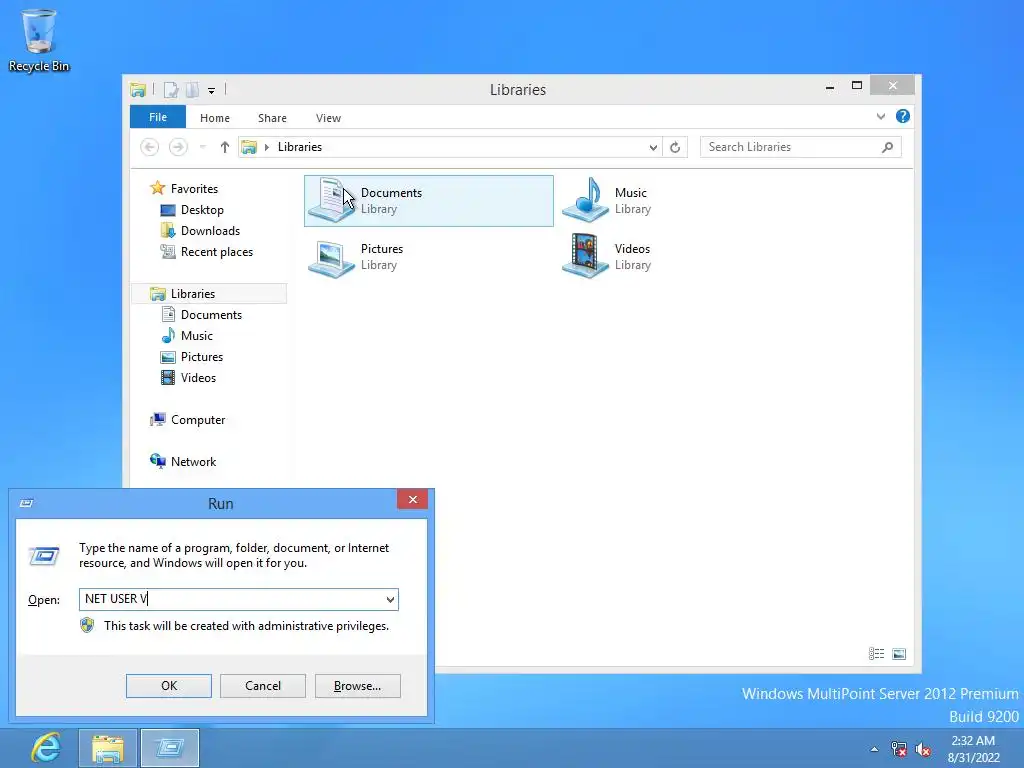Expand the Run command history dropdown

[x=390, y=600]
